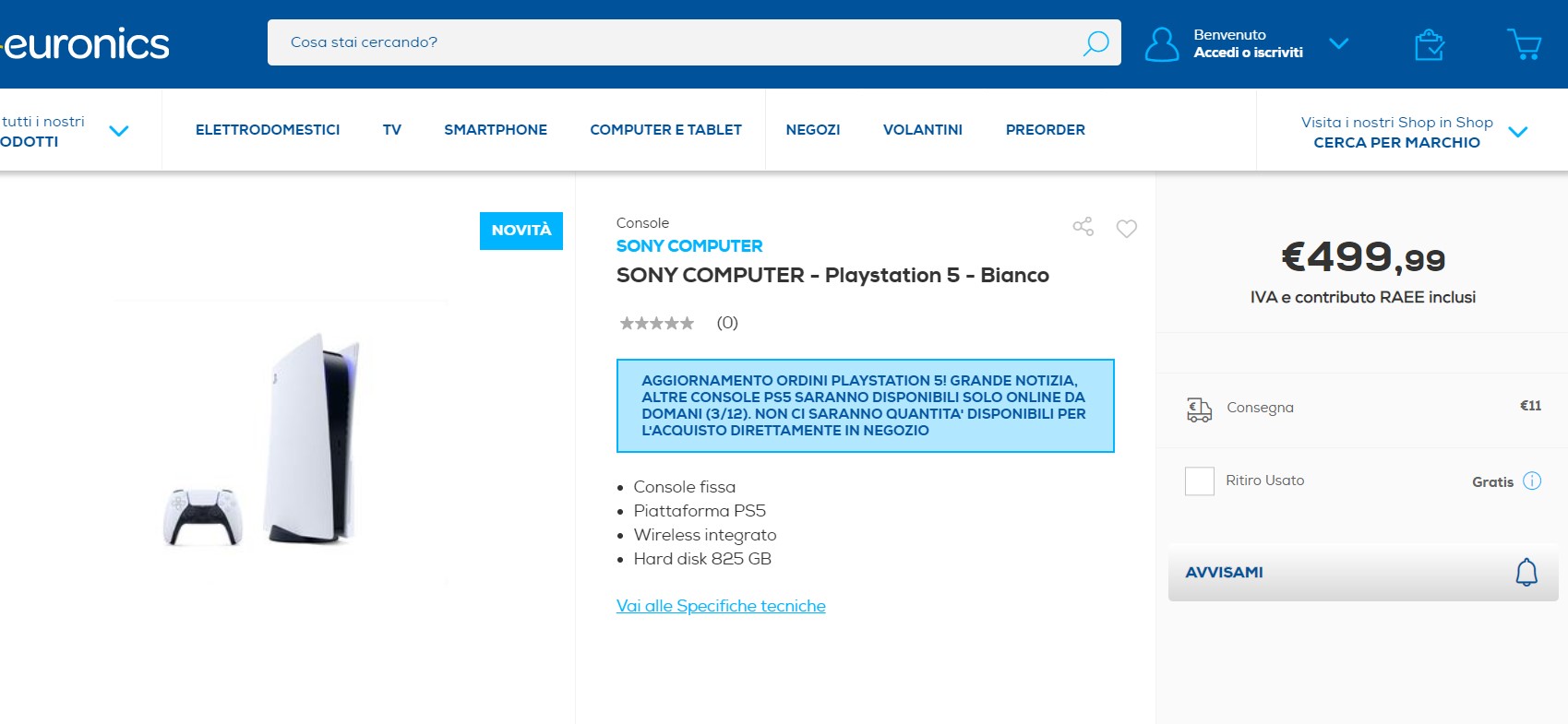Click product title 'Playstation 5 - Bianco'
Image resolution: width=1568 pixels, height=724 pixels.
937,275
